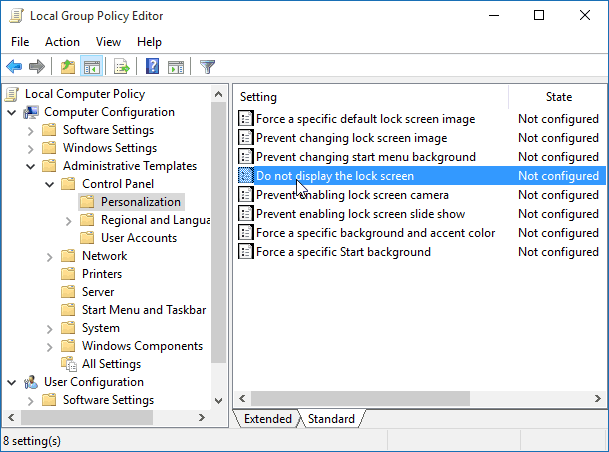Select User Accounts in the tree

pyautogui.click(x=139, y=238)
